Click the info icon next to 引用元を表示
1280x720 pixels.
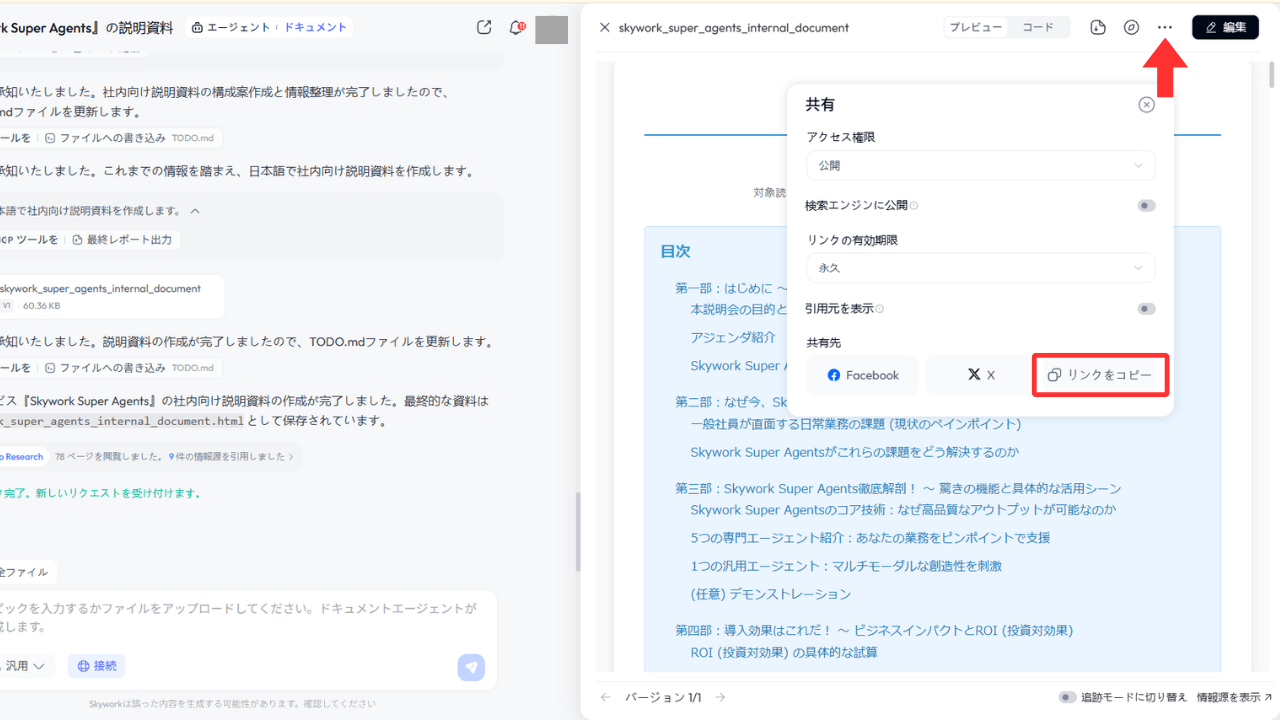point(879,309)
